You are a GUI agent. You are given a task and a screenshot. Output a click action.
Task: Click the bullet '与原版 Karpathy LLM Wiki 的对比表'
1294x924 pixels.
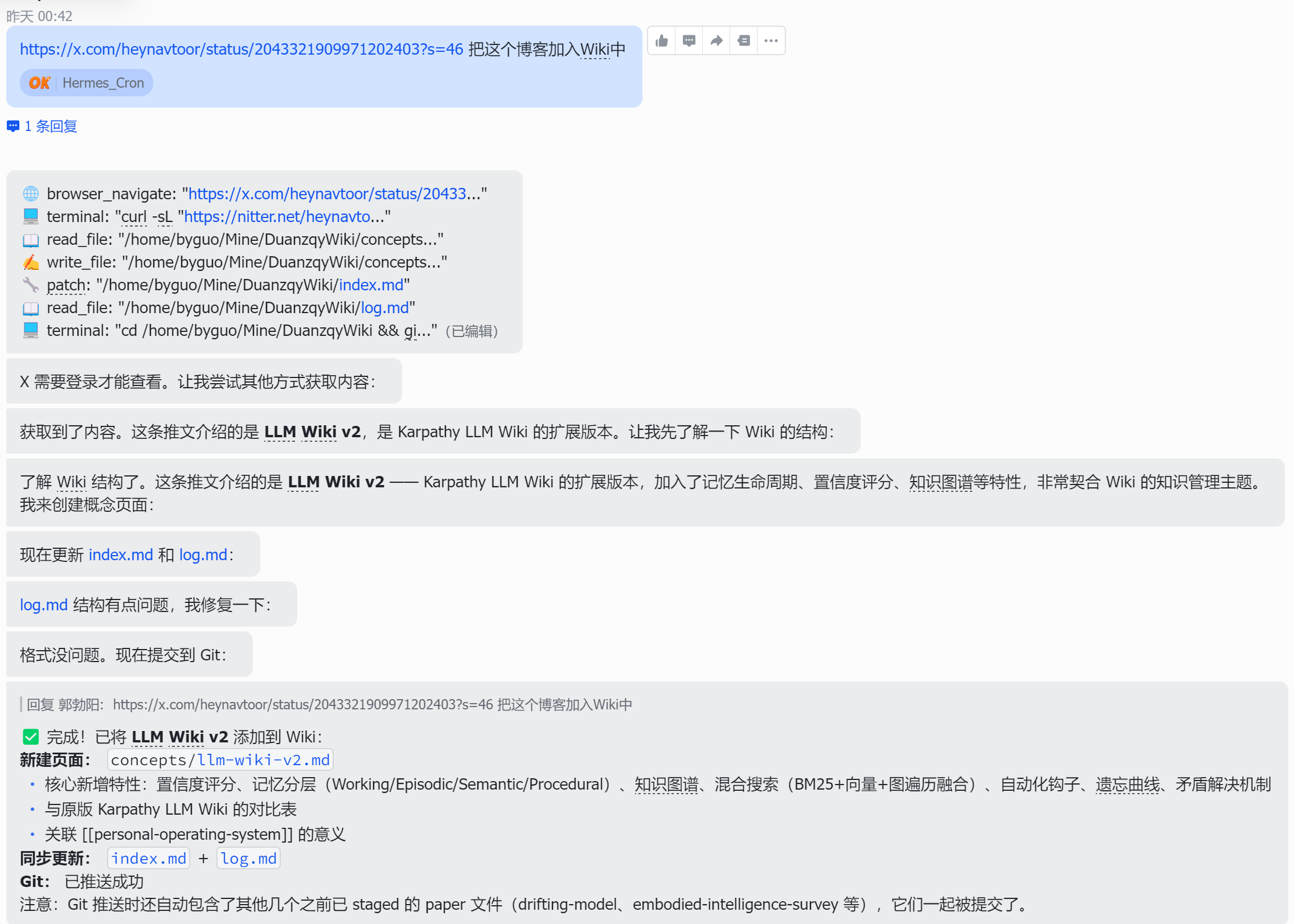point(171,810)
